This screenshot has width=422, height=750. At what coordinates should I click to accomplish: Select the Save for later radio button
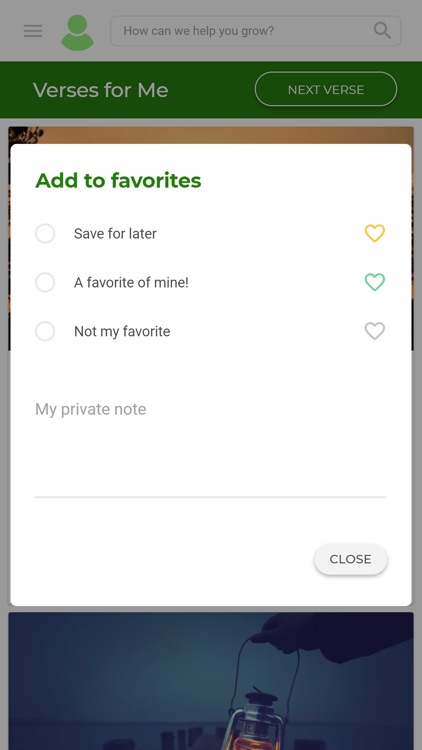tap(45, 233)
